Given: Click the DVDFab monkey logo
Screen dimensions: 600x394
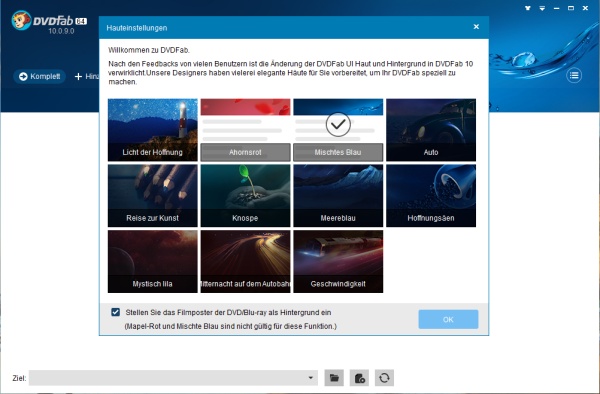Looking at the screenshot, I should coord(21,20).
